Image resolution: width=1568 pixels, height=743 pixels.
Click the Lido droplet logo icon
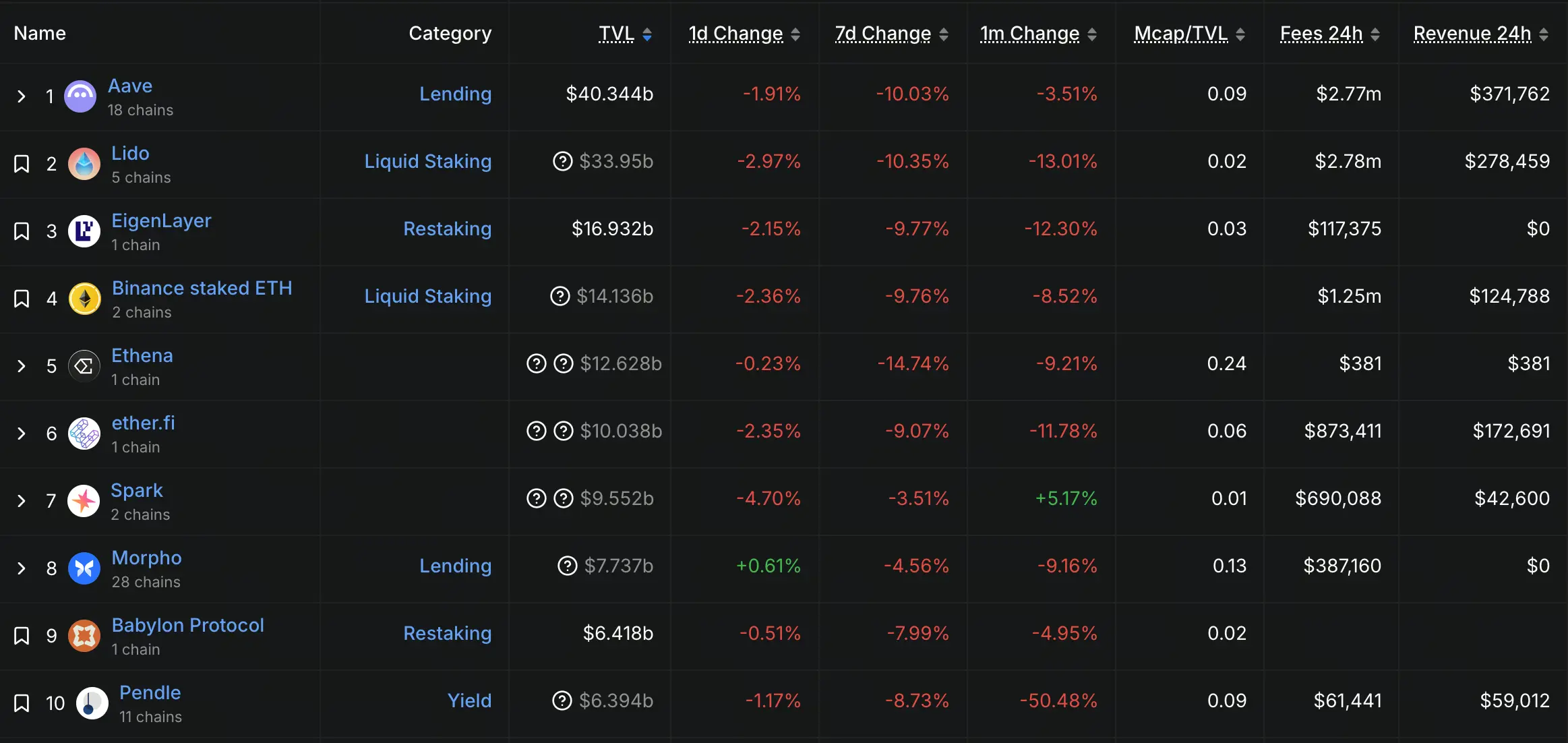(84, 164)
